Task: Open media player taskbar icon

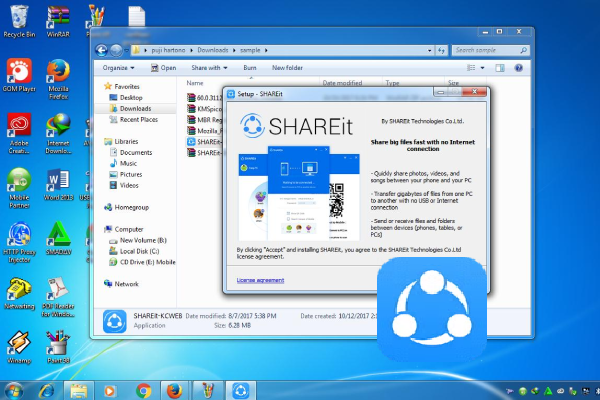Action: point(110,391)
